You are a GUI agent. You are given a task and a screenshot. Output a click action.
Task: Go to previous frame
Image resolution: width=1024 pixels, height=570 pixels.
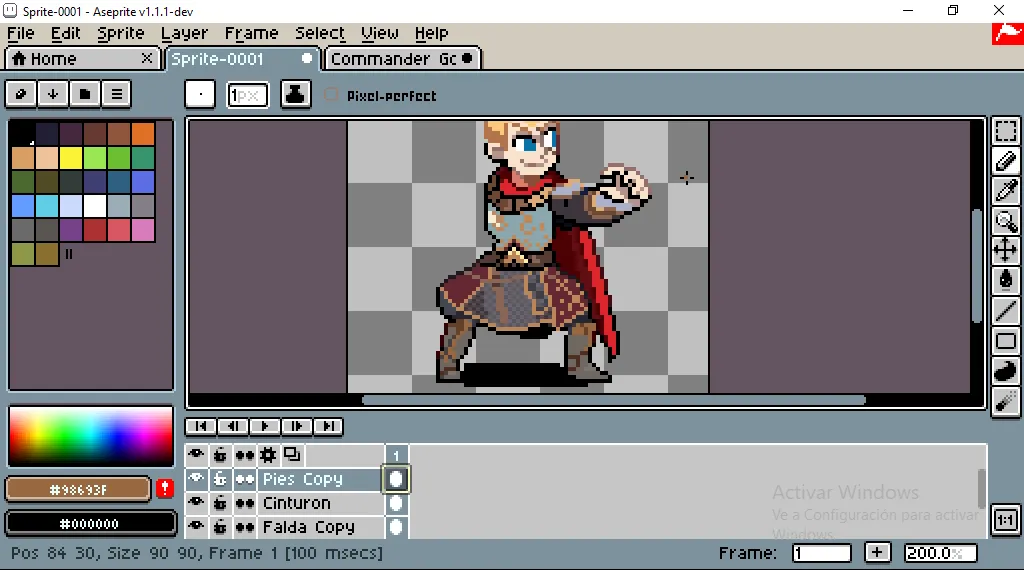[x=232, y=426]
